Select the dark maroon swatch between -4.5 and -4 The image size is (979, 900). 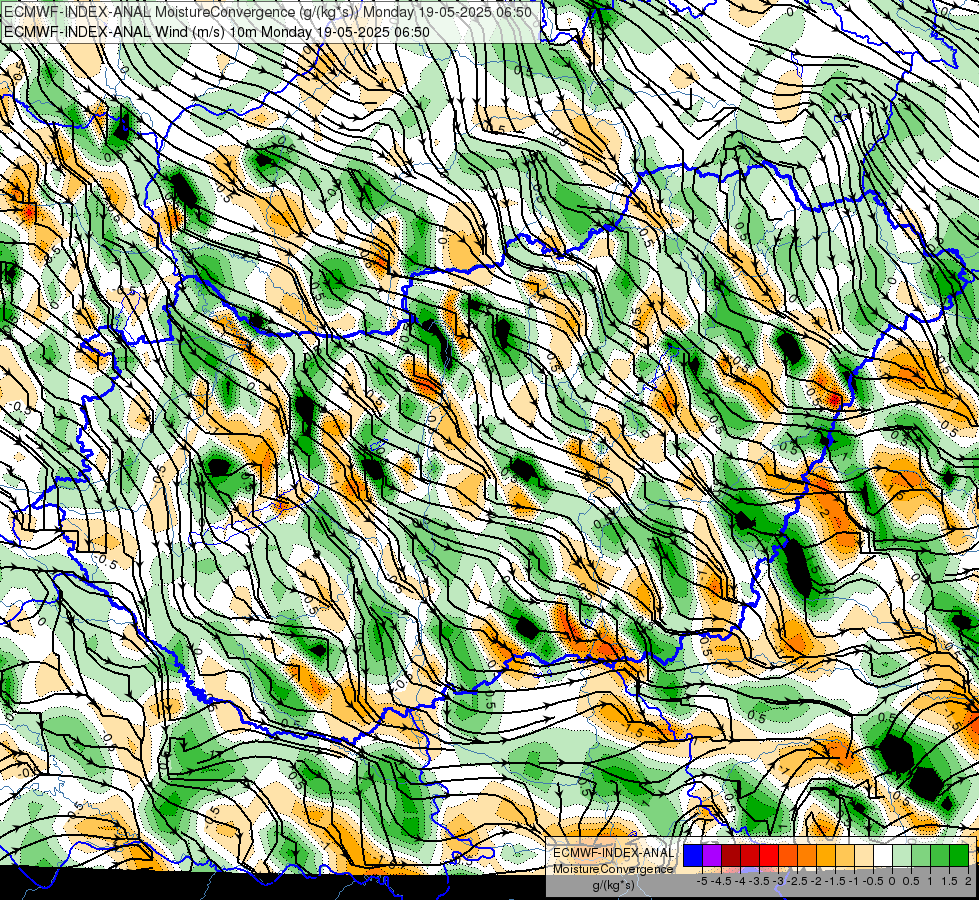click(731, 856)
